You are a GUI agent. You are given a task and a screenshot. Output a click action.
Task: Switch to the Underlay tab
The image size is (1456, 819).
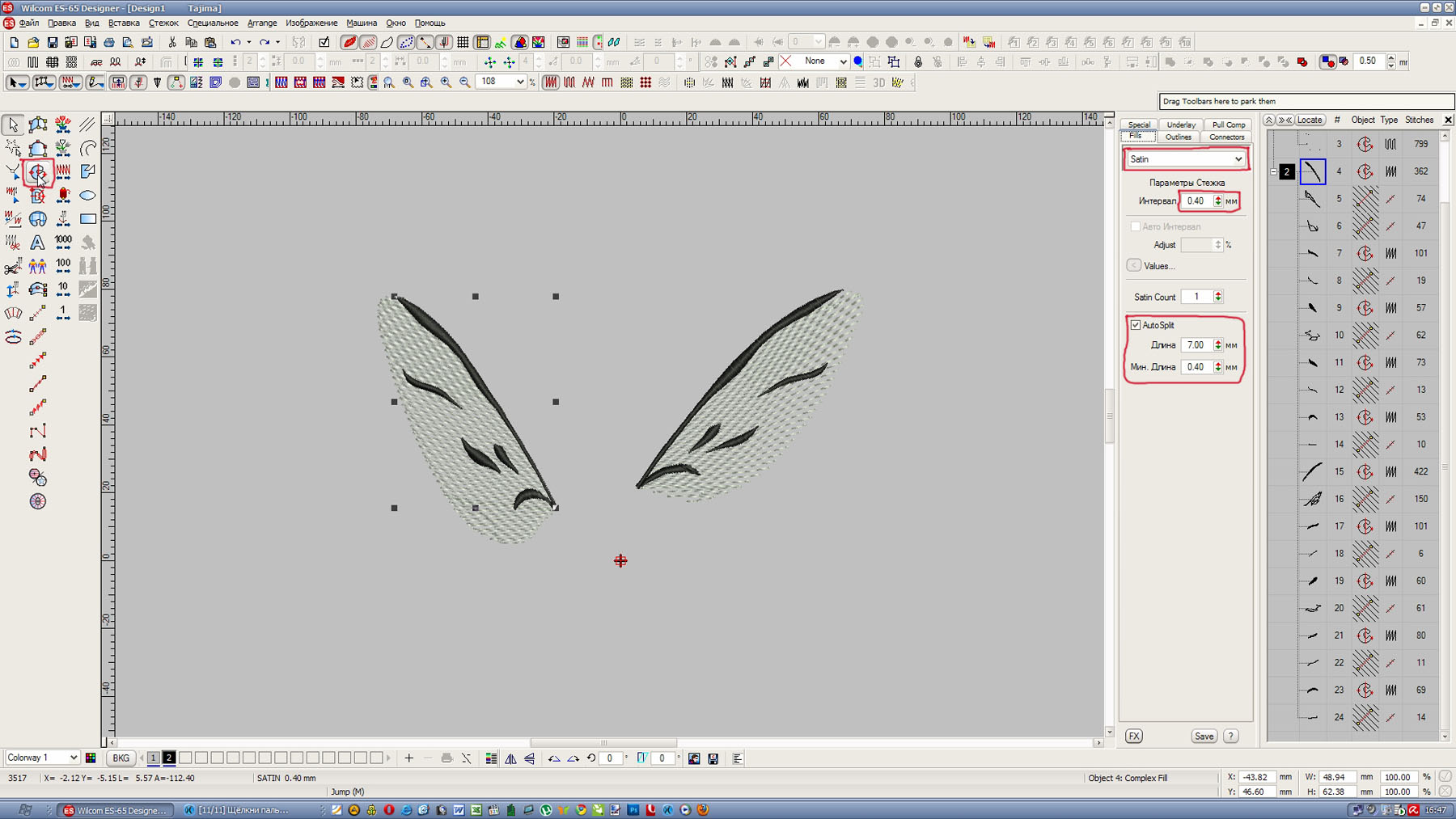point(1180,125)
